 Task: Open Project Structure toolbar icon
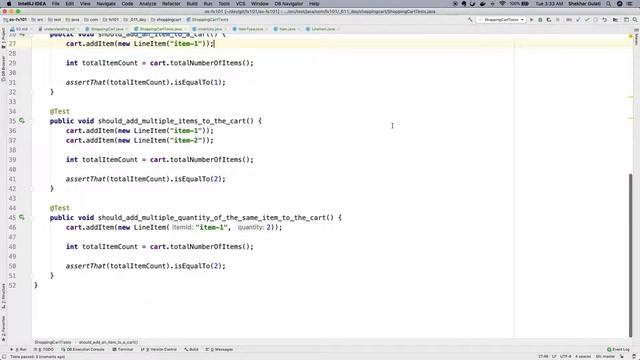point(615,20)
